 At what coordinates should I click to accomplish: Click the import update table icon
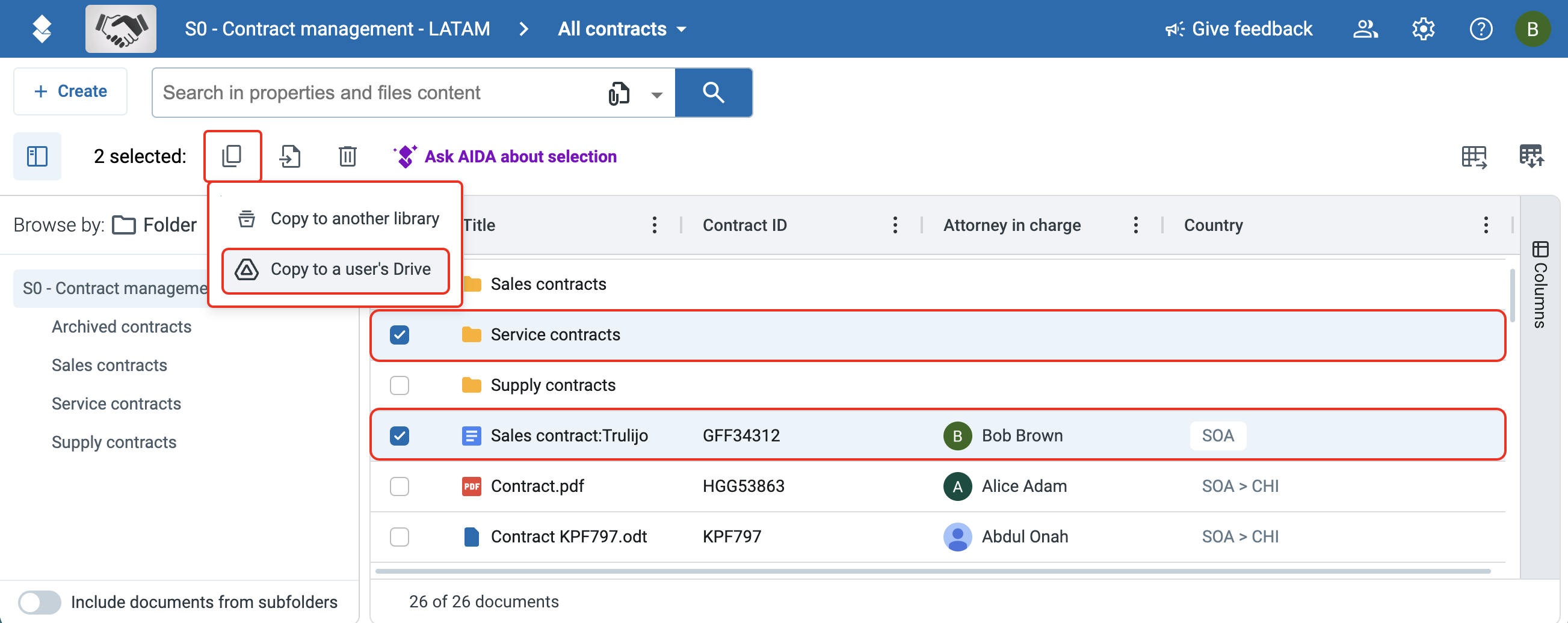[1531, 156]
